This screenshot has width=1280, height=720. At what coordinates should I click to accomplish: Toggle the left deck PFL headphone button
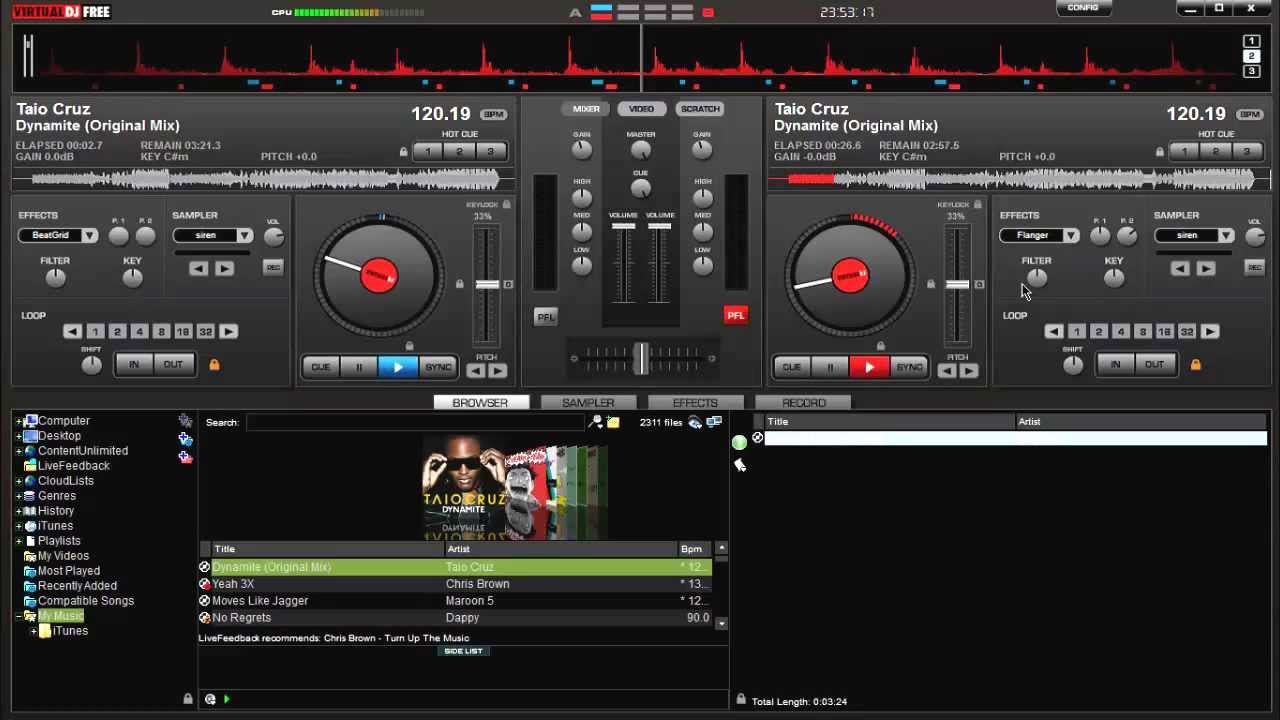point(545,316)
